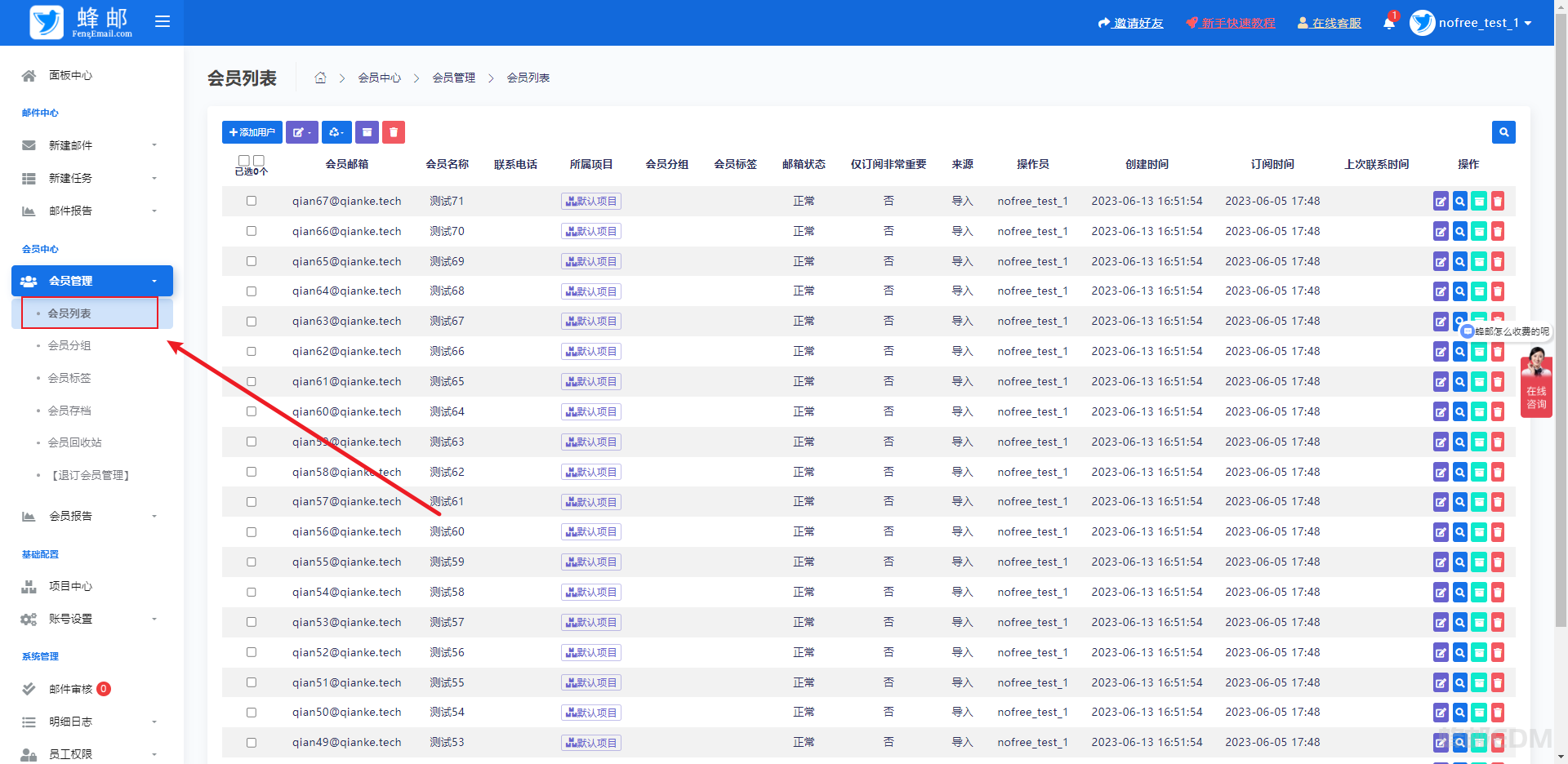Image resolution: width=1568 pixels, height=764 pixels.
Task: Click the FengEmail logo
Action: click(81, 22)
